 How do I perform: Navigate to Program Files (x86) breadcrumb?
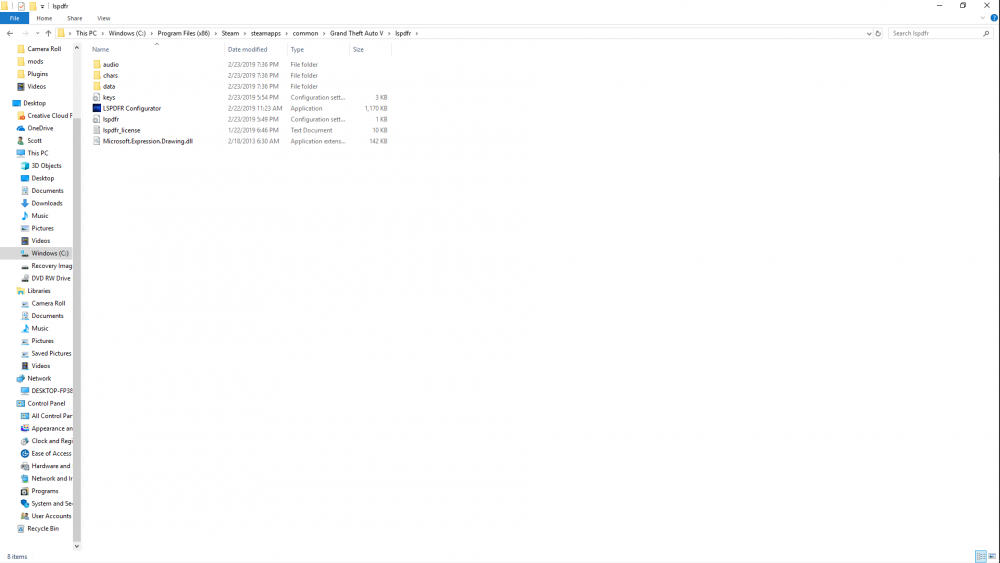[x=184, y=33]
